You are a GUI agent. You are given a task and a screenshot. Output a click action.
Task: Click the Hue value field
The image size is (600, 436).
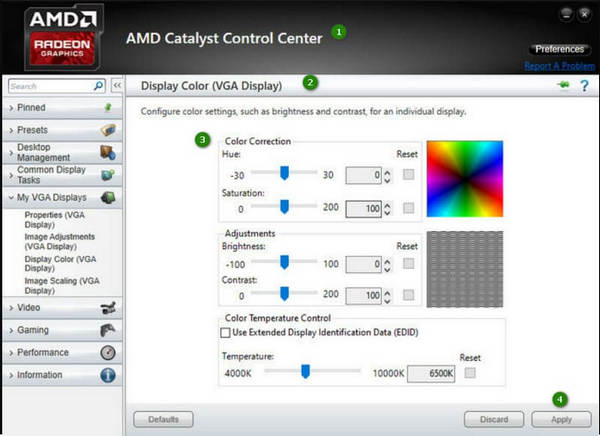(x=364, y=175)
